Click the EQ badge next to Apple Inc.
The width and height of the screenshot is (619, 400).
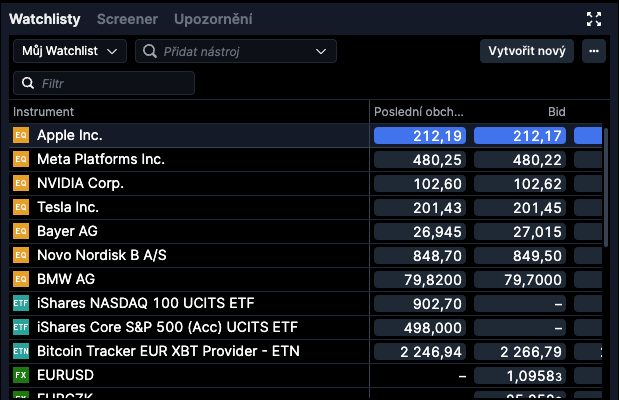coord(20,135)
